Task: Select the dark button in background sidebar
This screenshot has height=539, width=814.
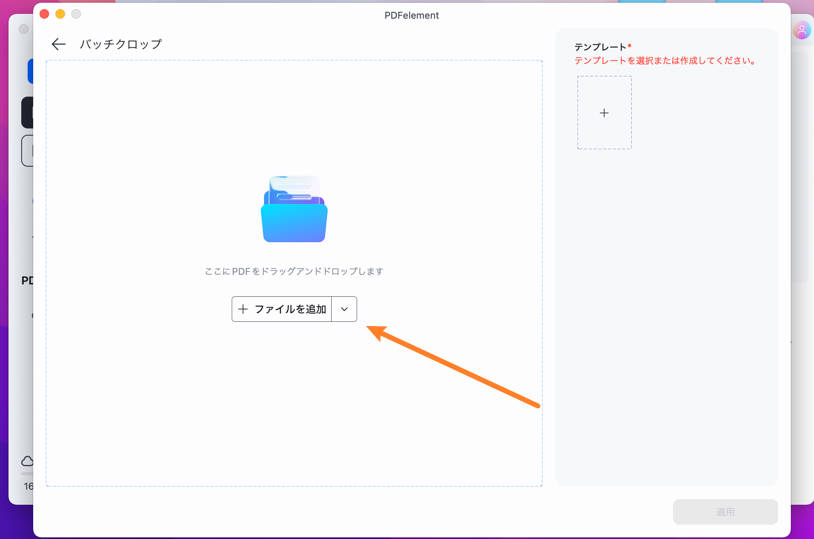Action: (x=27, y=112)
